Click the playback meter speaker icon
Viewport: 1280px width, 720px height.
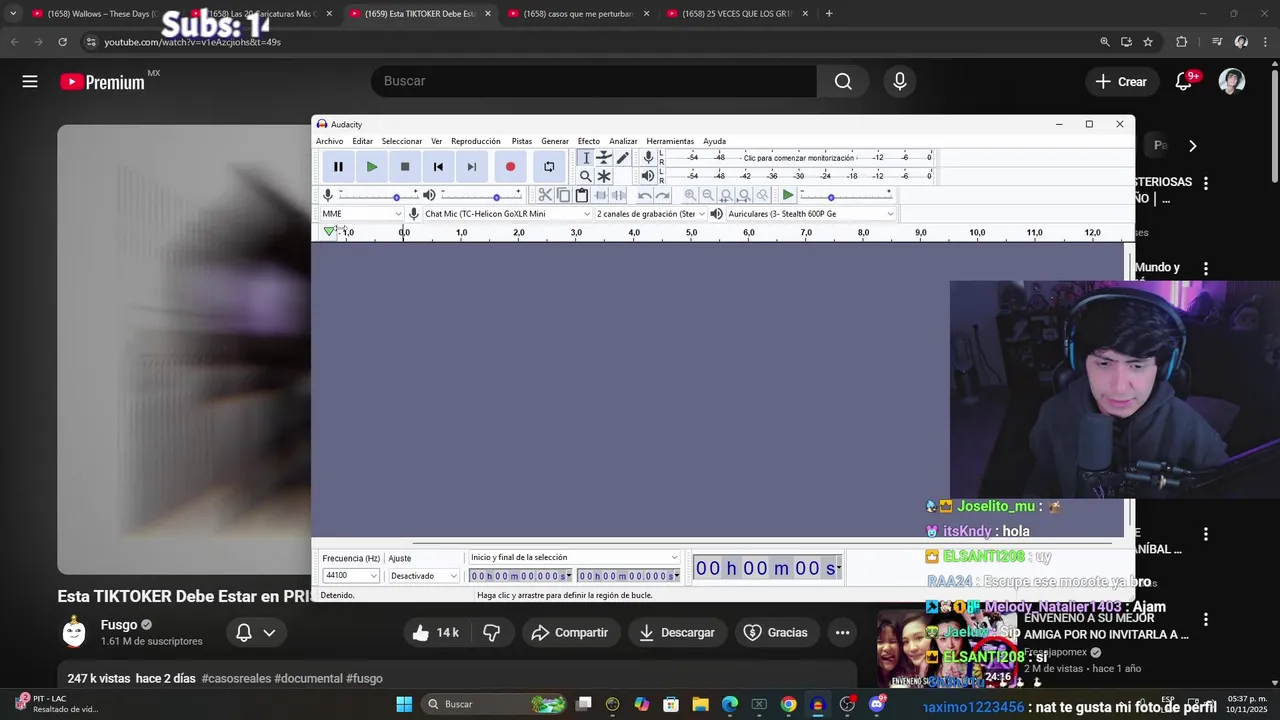pyautogui.click(x=648, y=176)
